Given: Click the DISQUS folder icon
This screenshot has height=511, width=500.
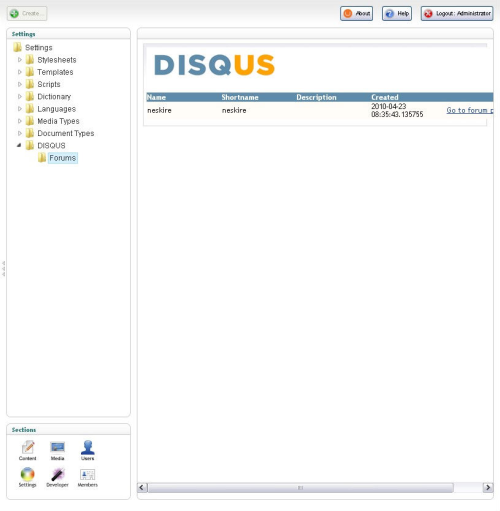Looking at the screenshot, I should [x=30, y=145].
